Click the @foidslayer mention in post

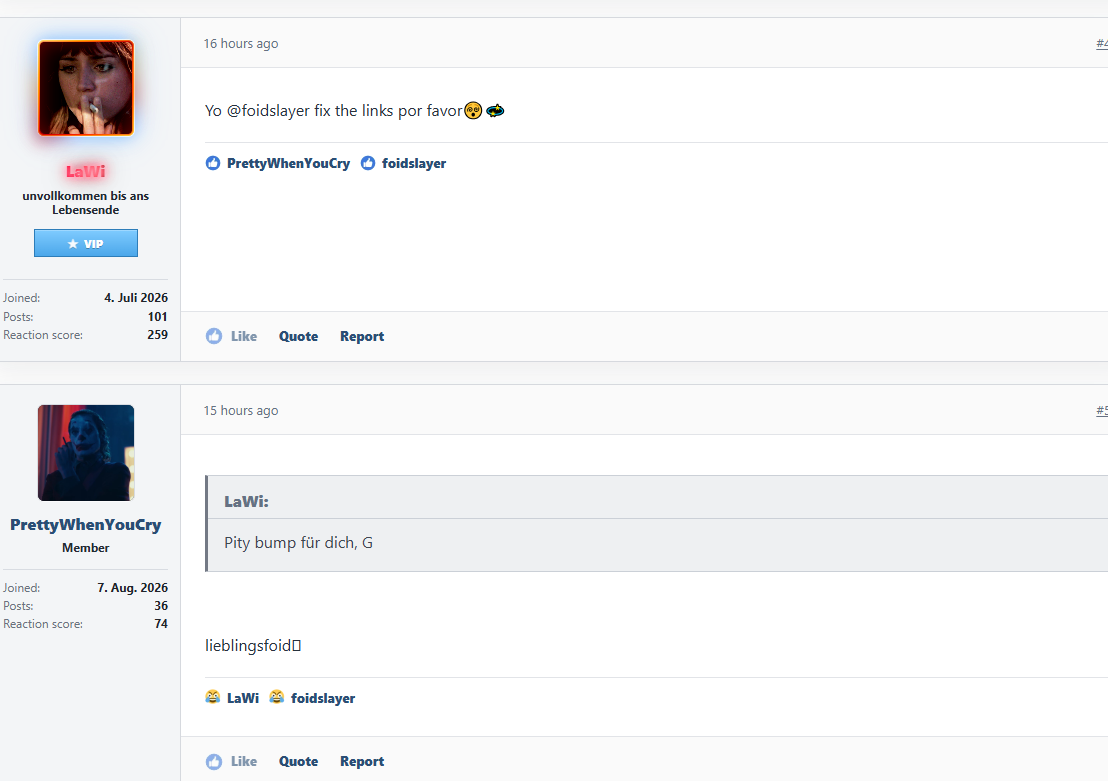[269, 111]
